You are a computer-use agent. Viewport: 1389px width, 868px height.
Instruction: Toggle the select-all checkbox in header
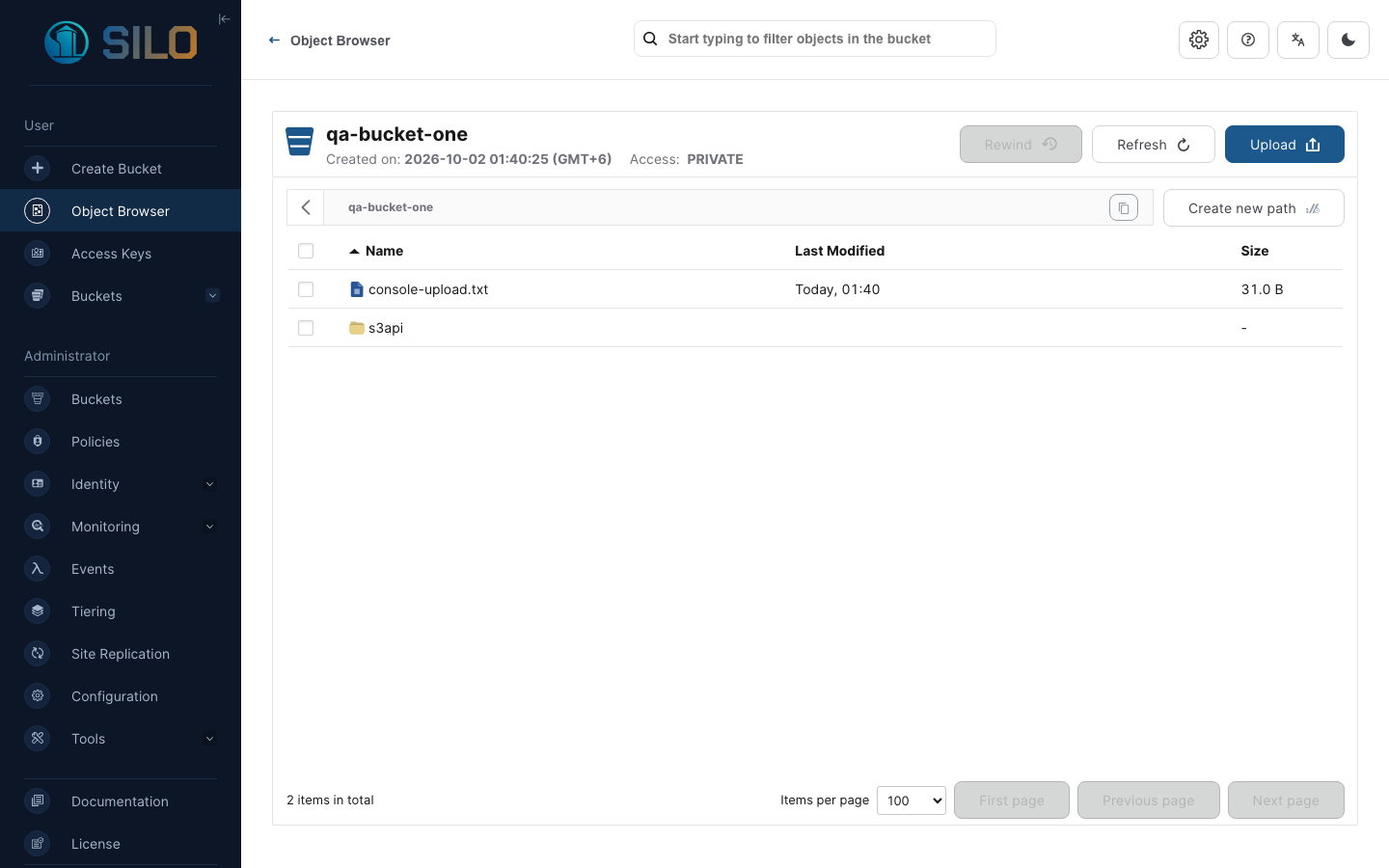click(x=306, y=251)
